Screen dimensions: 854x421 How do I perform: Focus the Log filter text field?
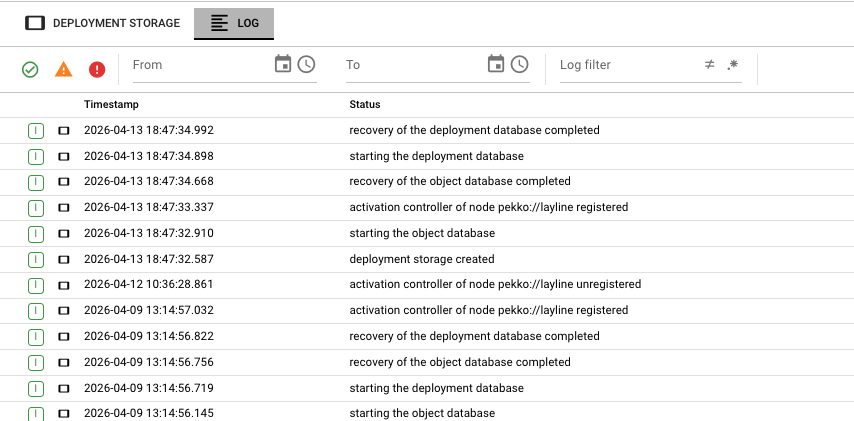point(625,65)
